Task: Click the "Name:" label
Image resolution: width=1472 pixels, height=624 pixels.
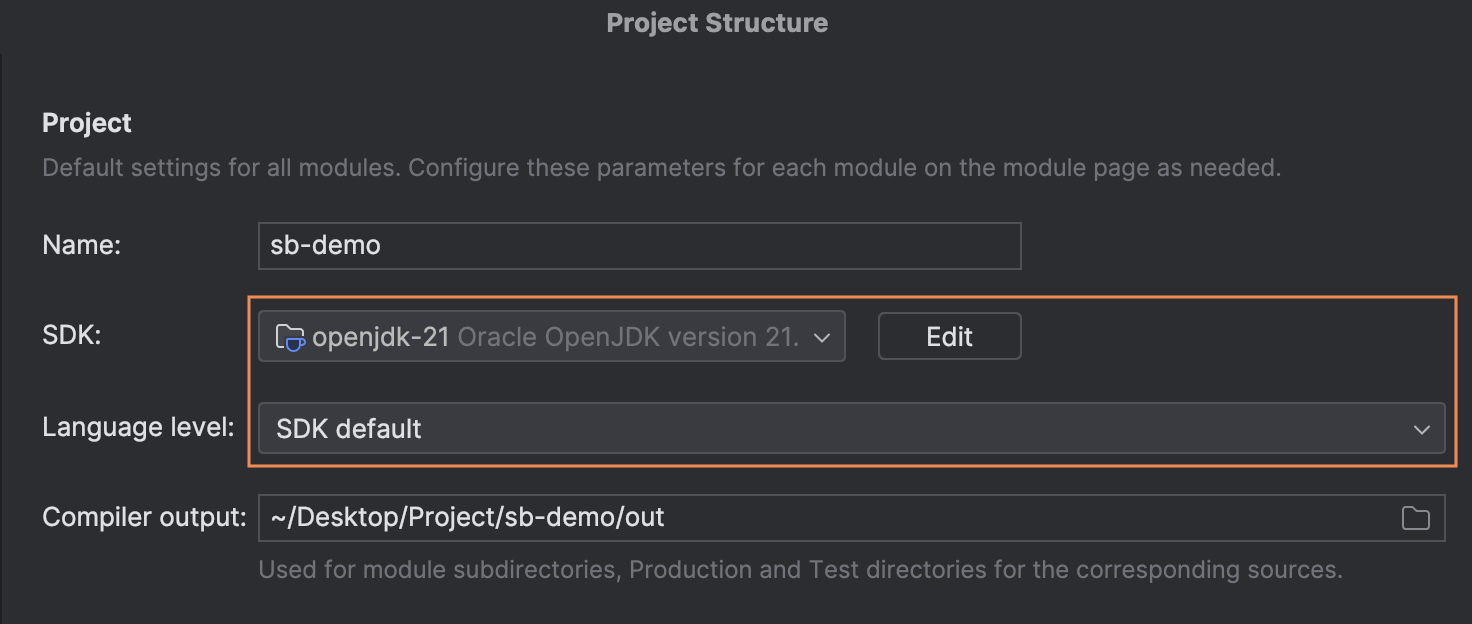Action: tap(81, 246)
